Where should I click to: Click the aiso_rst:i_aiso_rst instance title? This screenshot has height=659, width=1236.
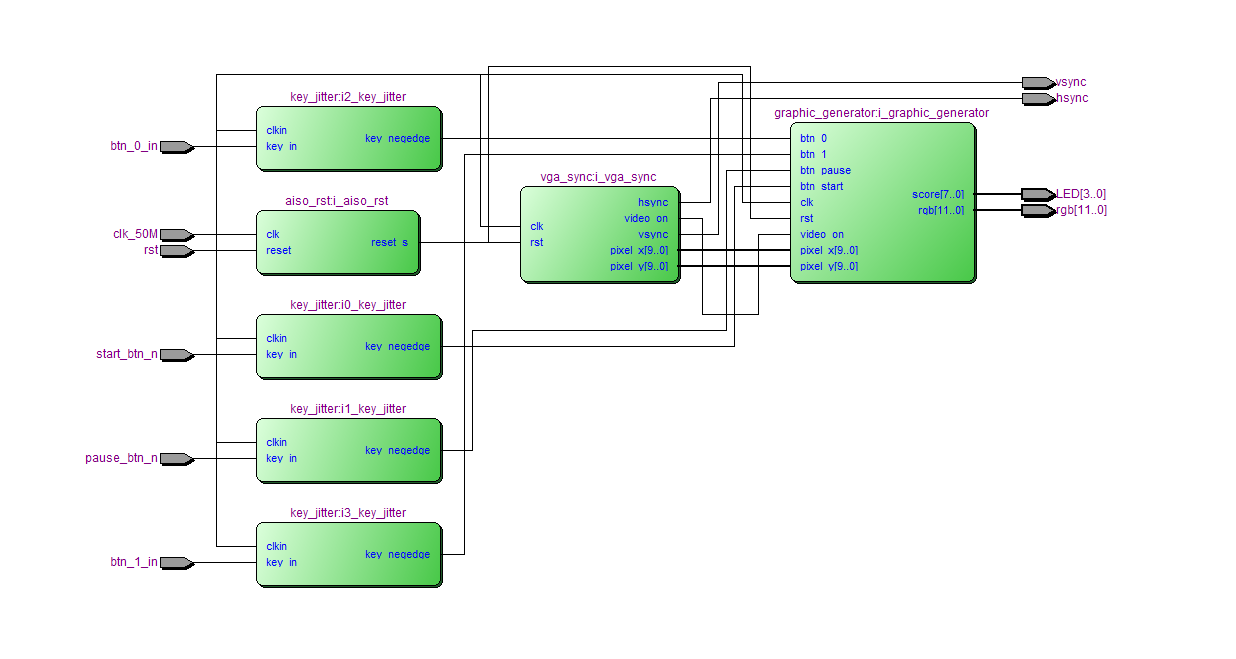coord(337,201)
